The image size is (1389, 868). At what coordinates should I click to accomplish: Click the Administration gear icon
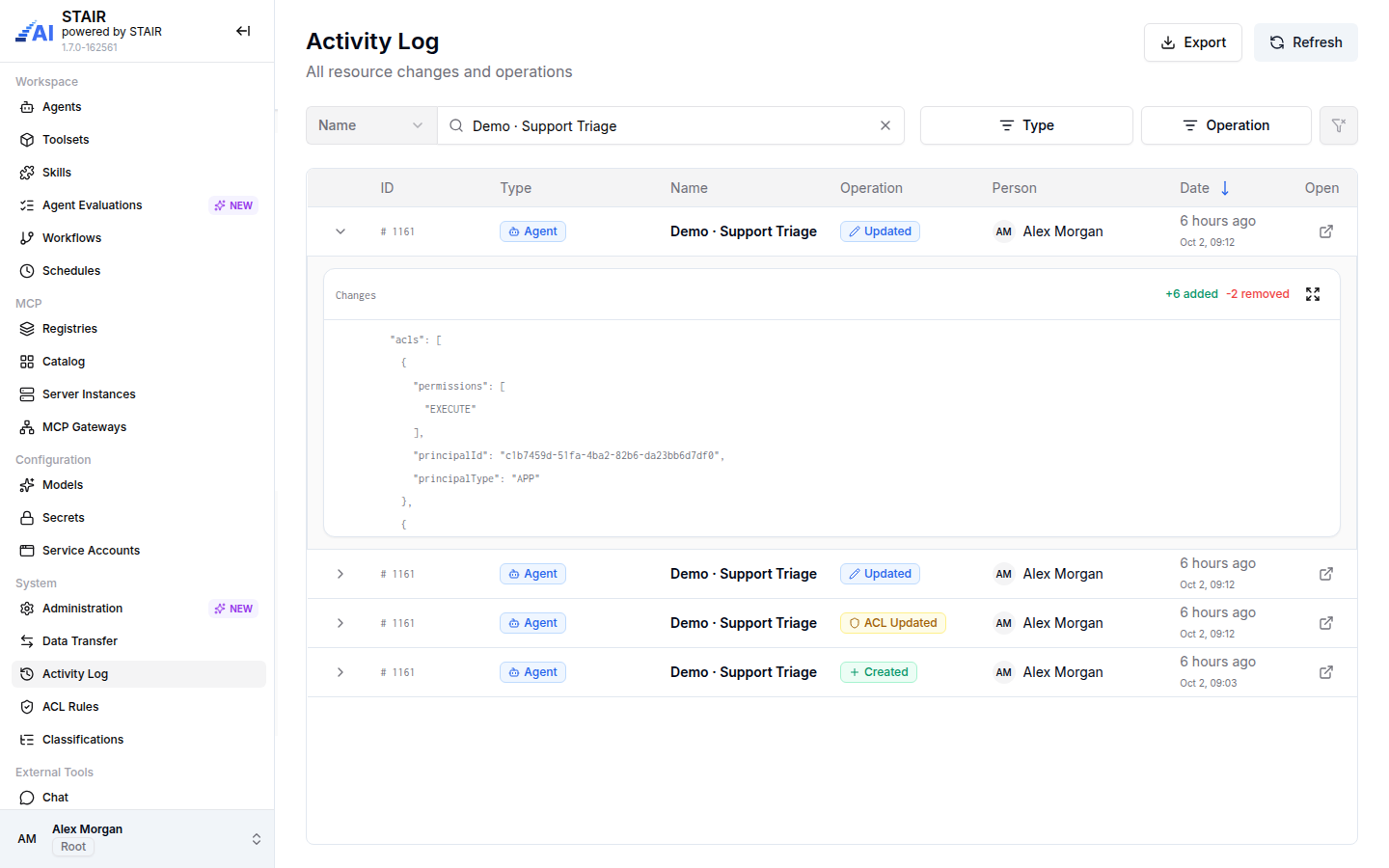pyautogui.click(x=27, y=609)
